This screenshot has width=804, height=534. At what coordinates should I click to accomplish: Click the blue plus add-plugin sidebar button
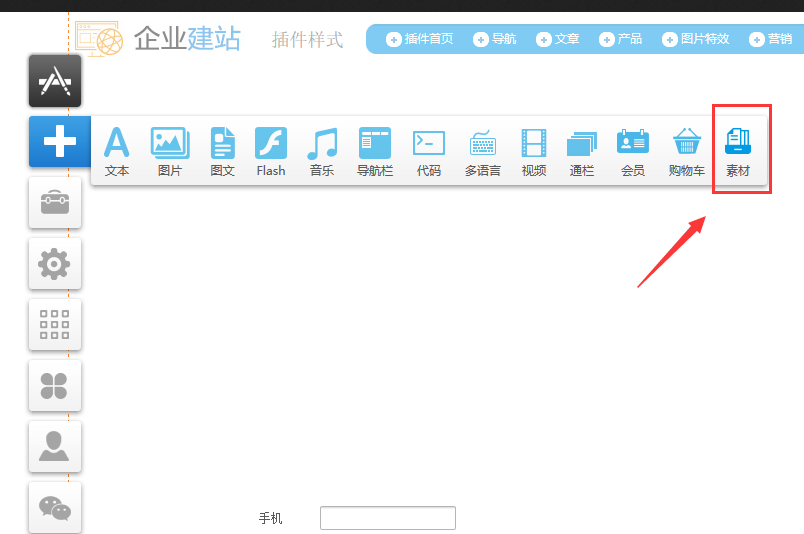(55, 142)
